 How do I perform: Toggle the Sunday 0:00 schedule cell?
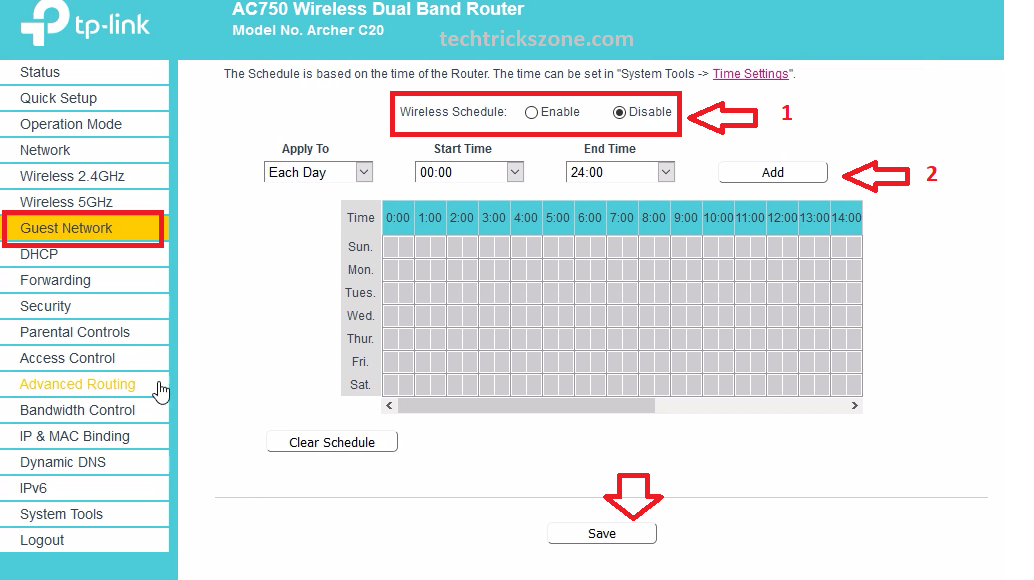tap(391, 247)
